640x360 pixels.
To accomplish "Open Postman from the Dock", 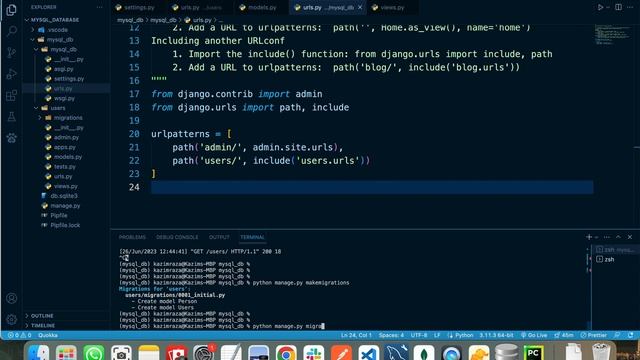I will pyautogui.click(x=341, y=353).
